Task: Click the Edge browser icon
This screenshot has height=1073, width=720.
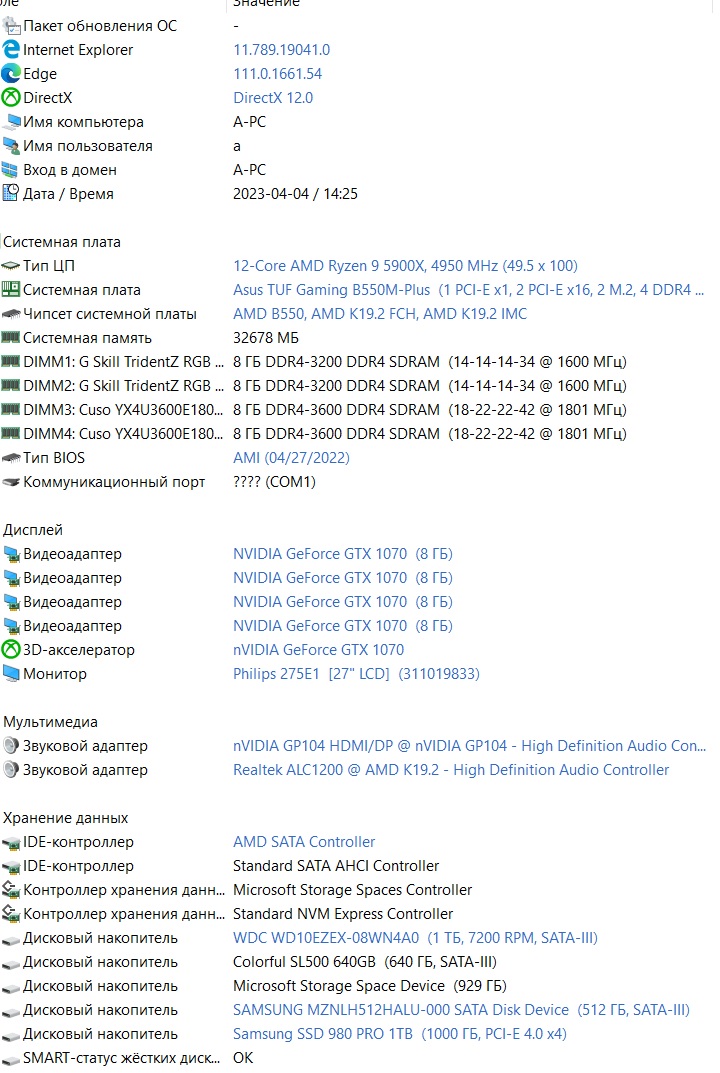Action: coord(11,74)
